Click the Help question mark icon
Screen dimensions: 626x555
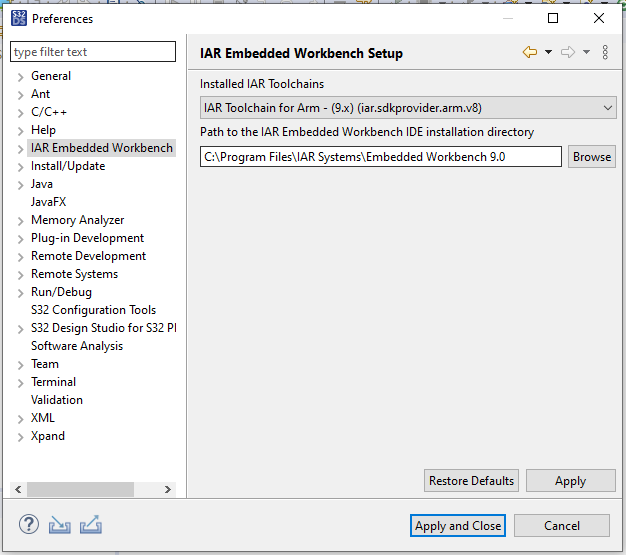[x=28, y=525]
